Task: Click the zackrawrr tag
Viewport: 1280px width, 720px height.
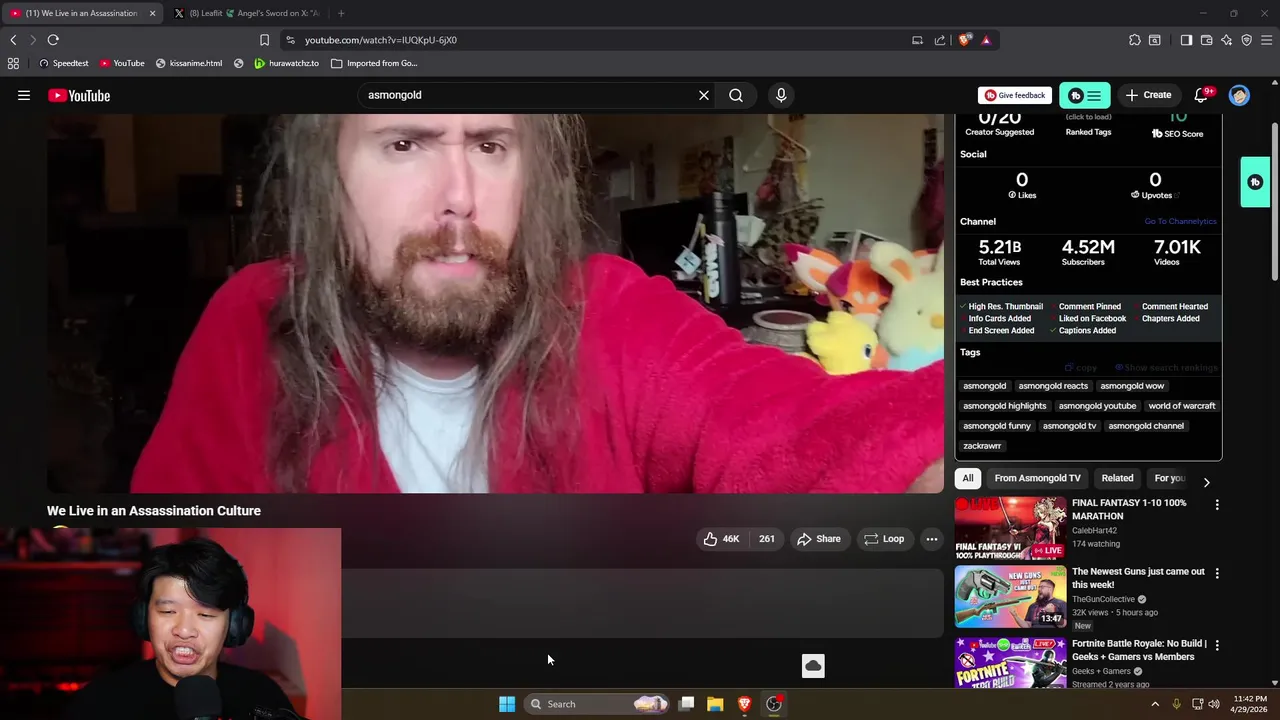Action: click(x=982, y=446)
